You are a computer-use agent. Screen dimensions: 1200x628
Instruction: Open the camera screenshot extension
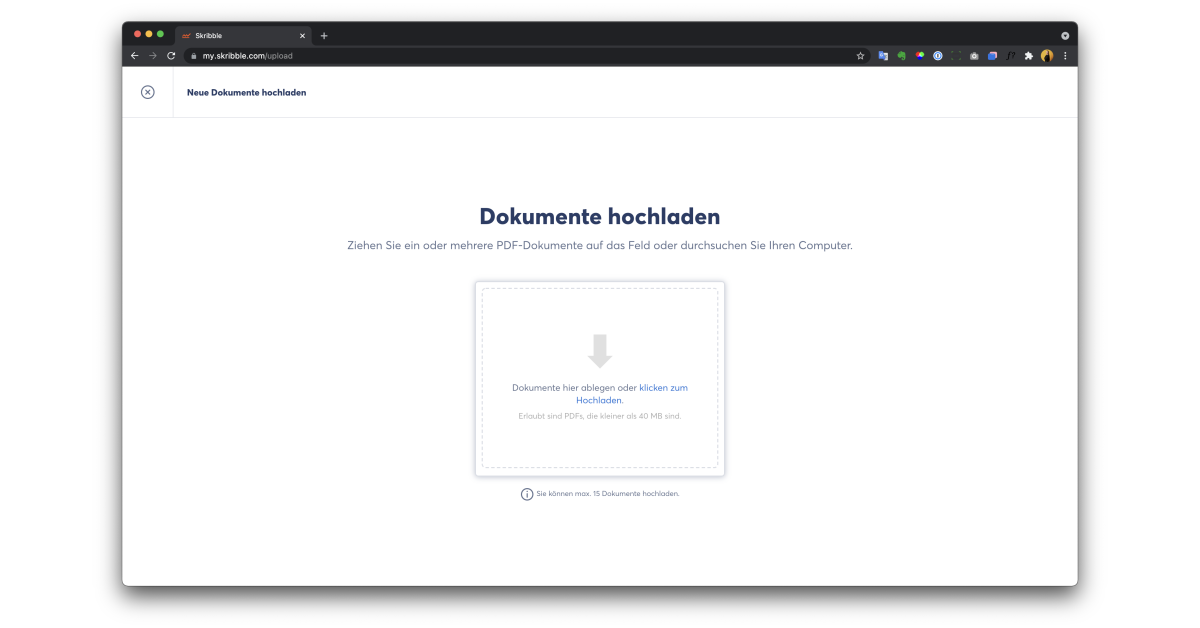[x=974, y=56]
